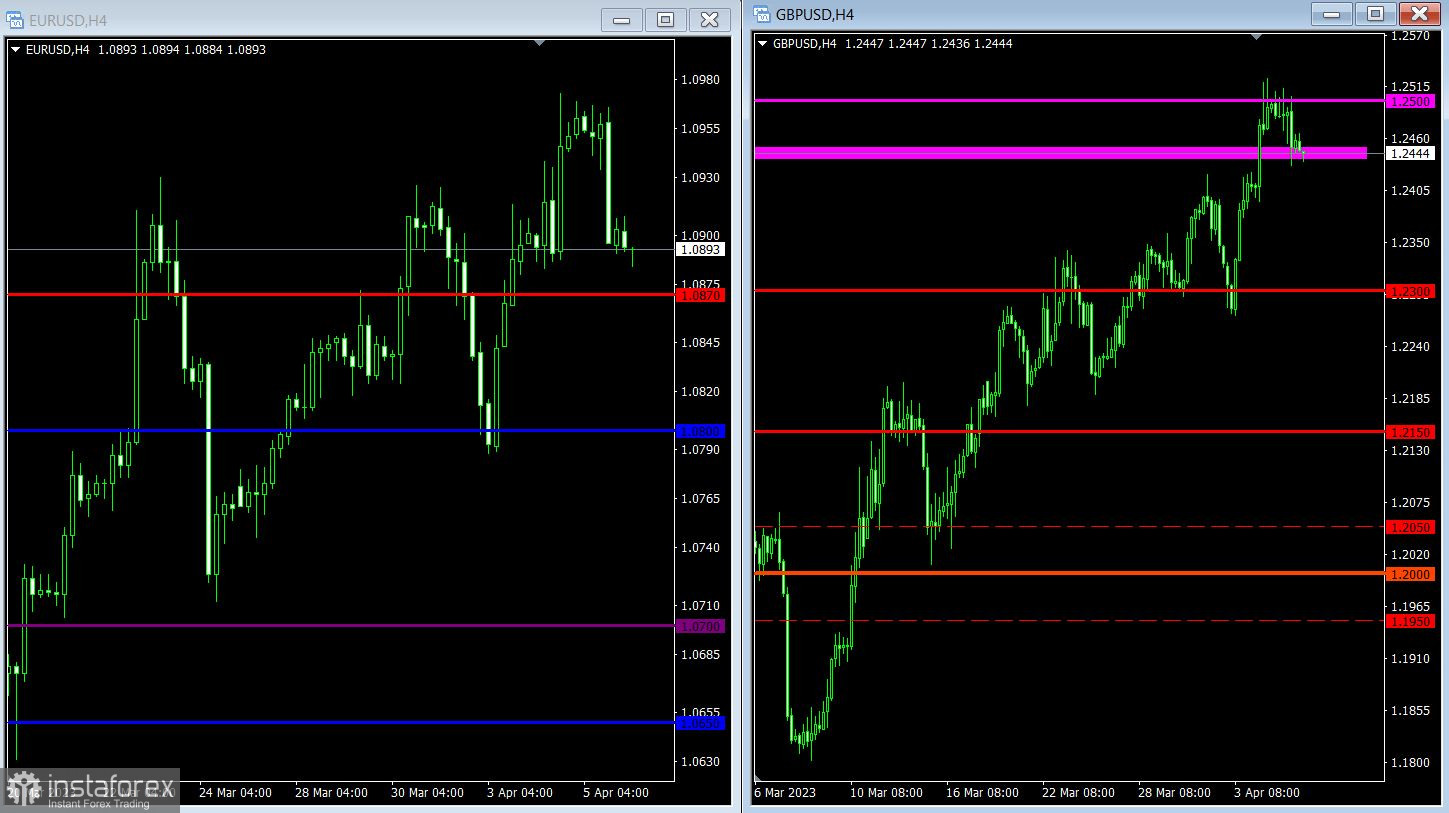
Task: Click the 1.0955 scale value on EURUSD
Action: 701,129
